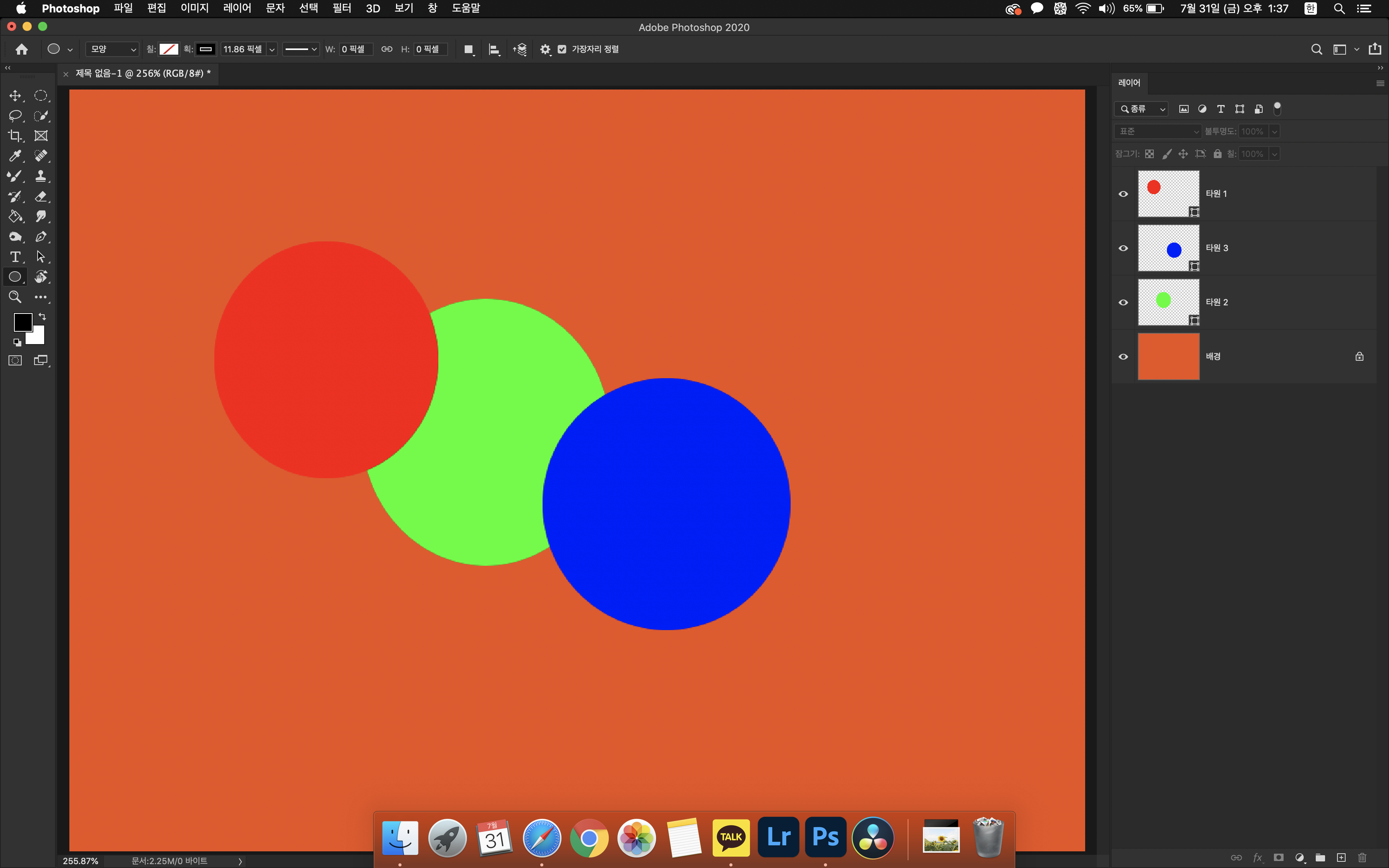Expand the stroke width 11.86 픽셀 dropdown
Viewport: 1389px width, 868px height.
tap(272, 49)
